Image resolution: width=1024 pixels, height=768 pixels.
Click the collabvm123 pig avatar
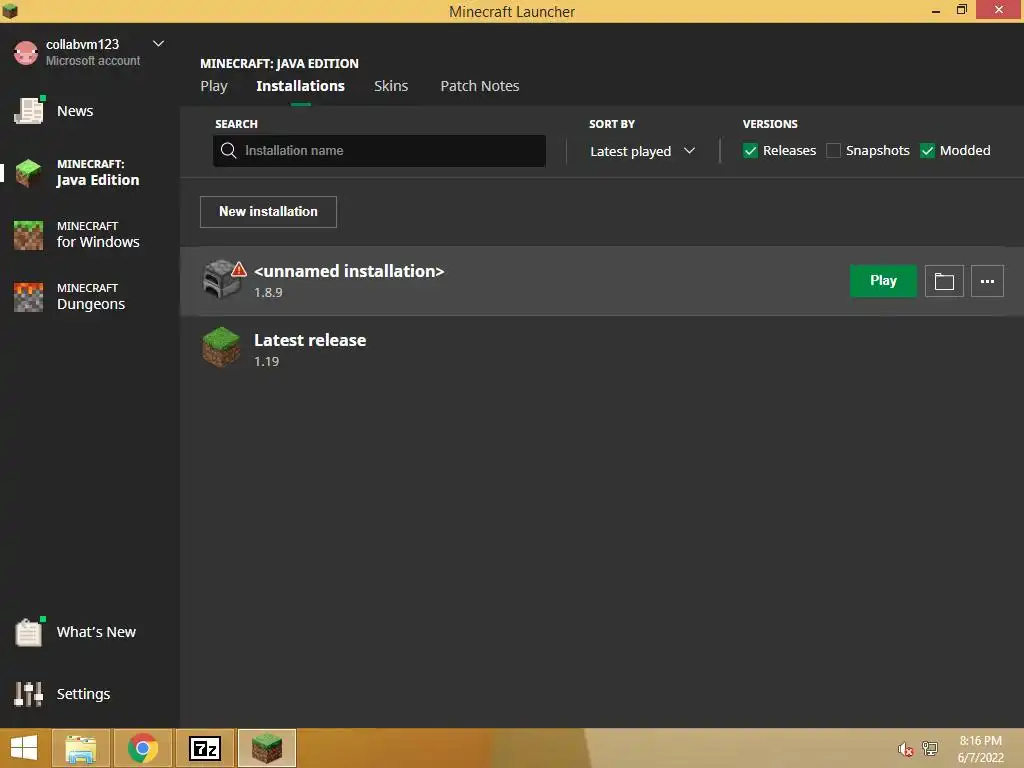(x=26, y=53)
